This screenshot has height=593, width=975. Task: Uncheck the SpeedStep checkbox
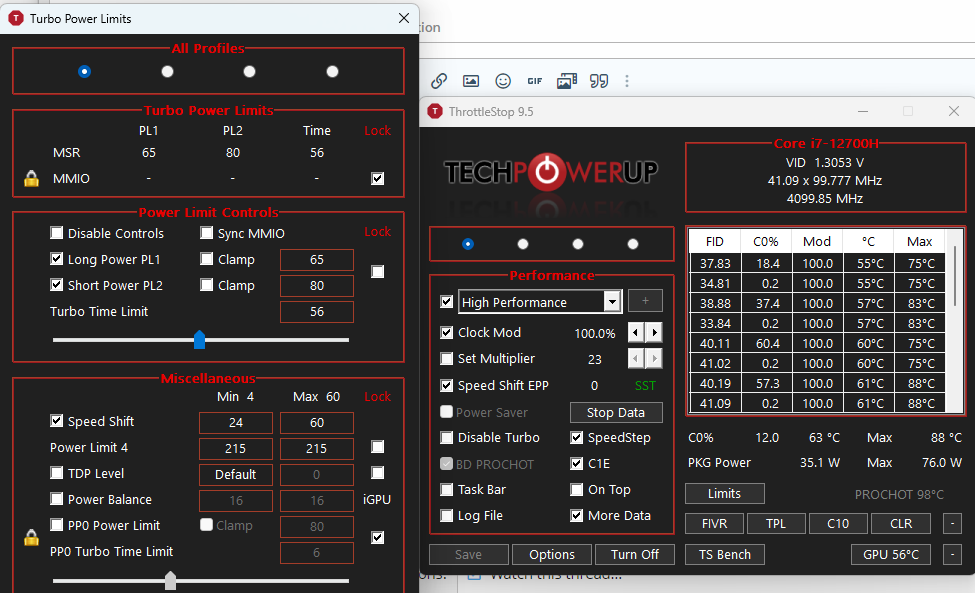click(x=576, y=438)
